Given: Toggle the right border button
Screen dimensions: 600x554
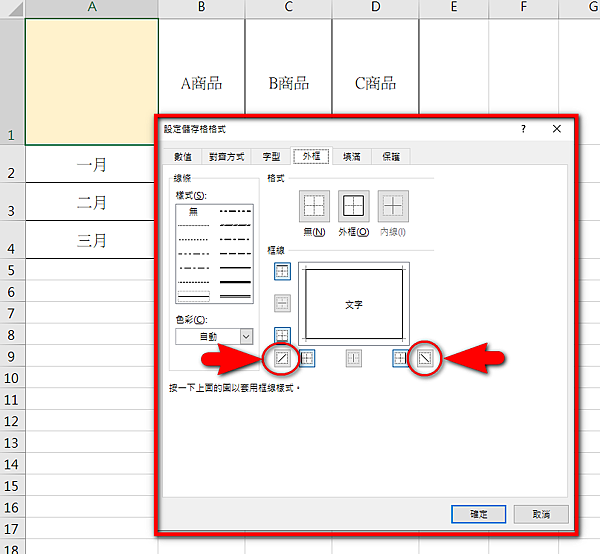Looking at the screenshot, I should click(400, 358).
